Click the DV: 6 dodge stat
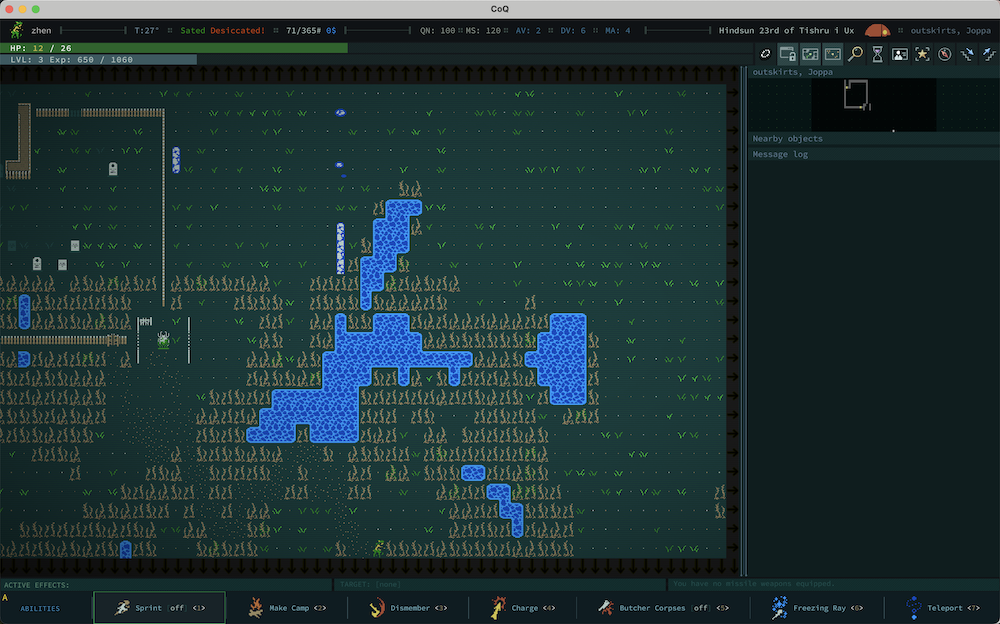The width and height of the screenshot is (1000, 624). [x=573, y=30]
